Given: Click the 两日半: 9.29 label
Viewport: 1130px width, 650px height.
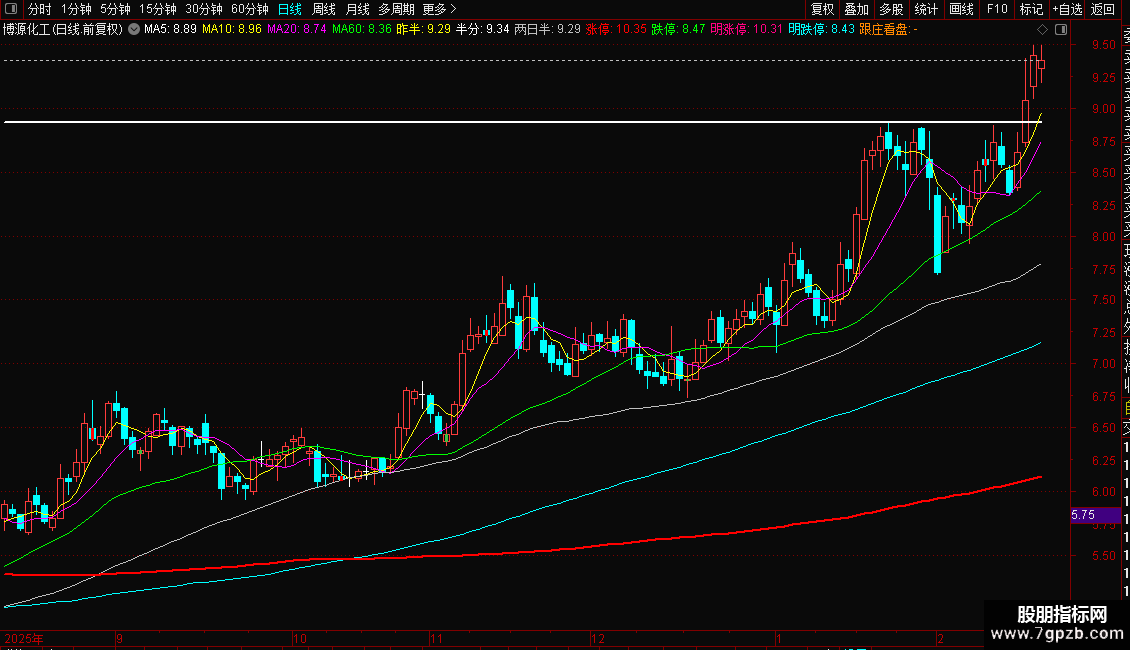Looking at the screenshot, I should coord(548,30).
